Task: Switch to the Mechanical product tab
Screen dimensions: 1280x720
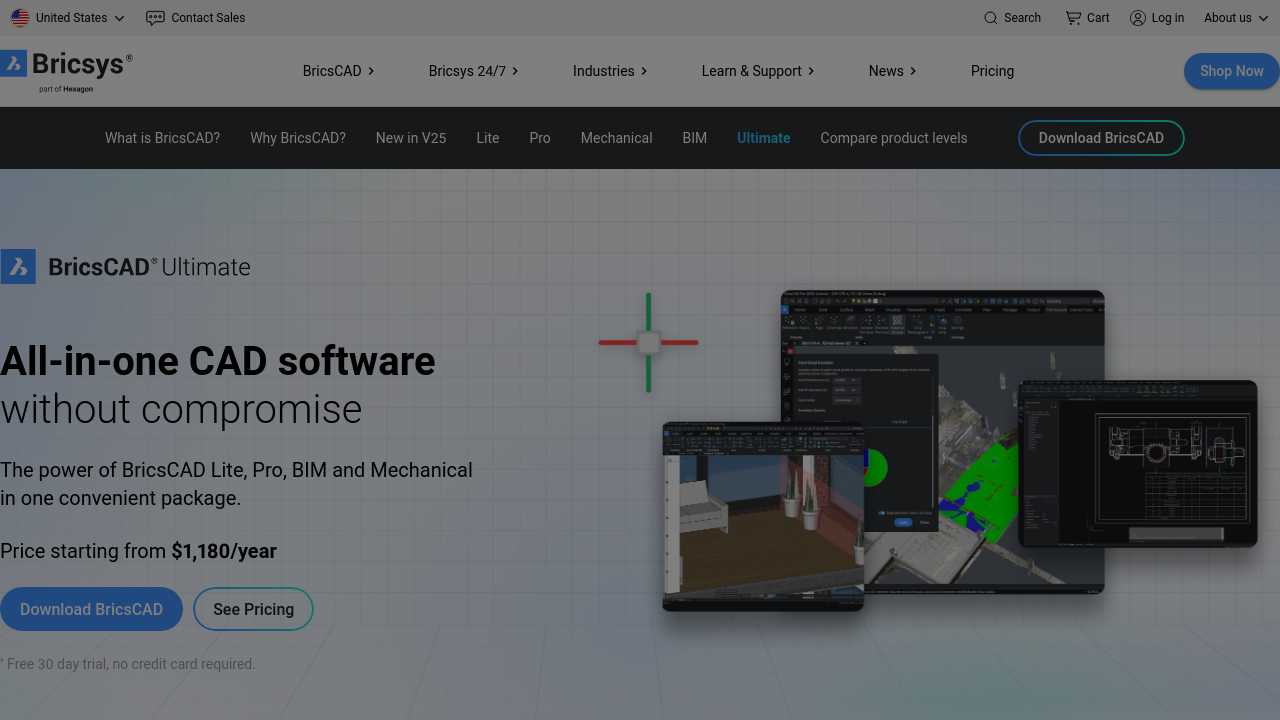Action: click(x=616, y=138)
